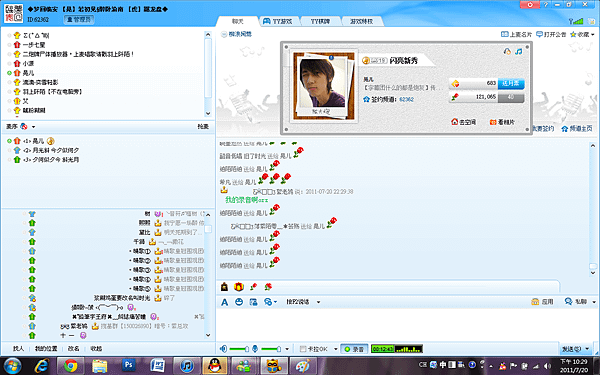The image size is (600, 375).
Task: Click the mic order mode icon beside 麦序
Action: point(24,126)
